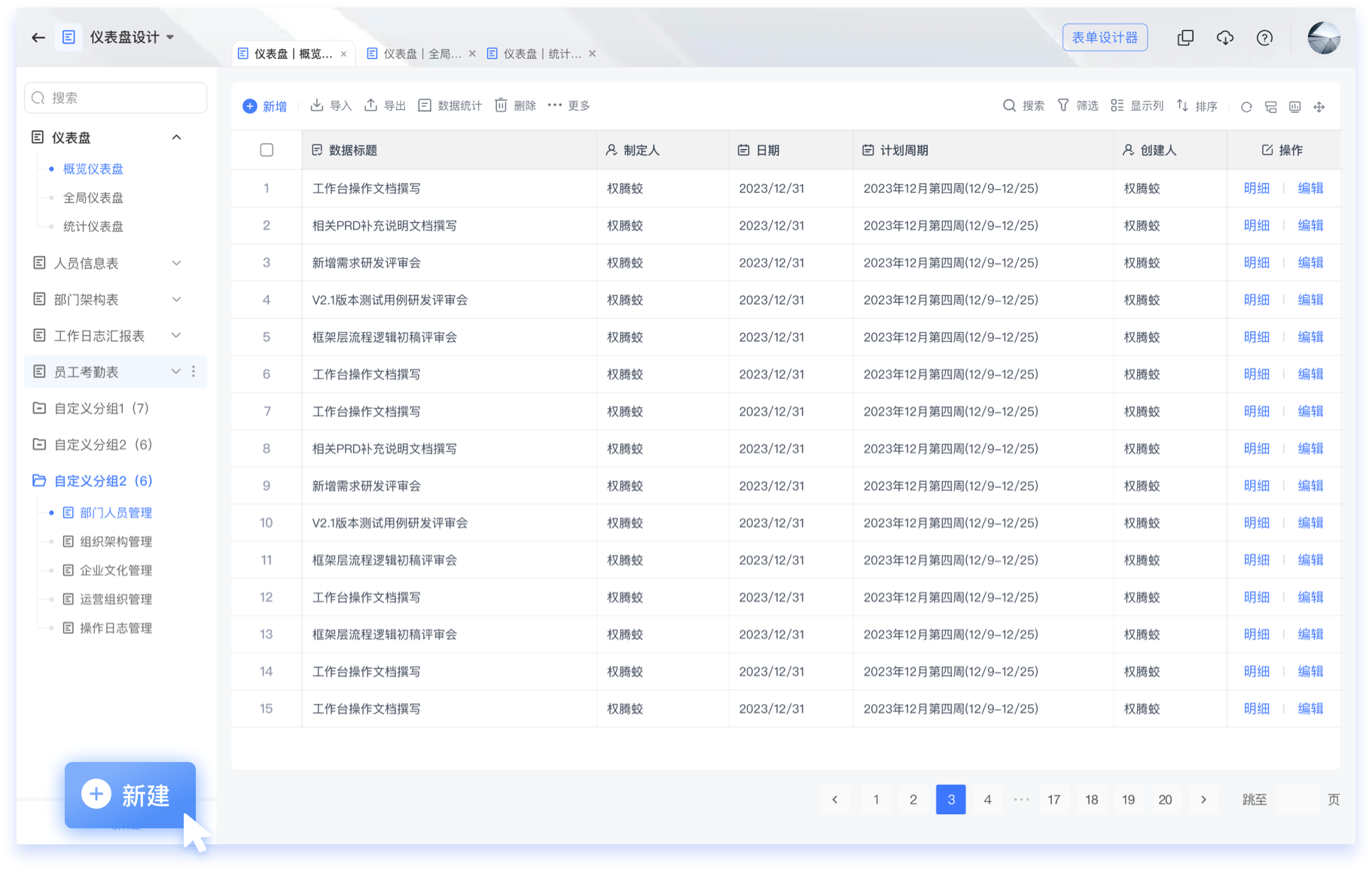Click the back arrow icon
1372x872 pixels.
tap(38, 38)
